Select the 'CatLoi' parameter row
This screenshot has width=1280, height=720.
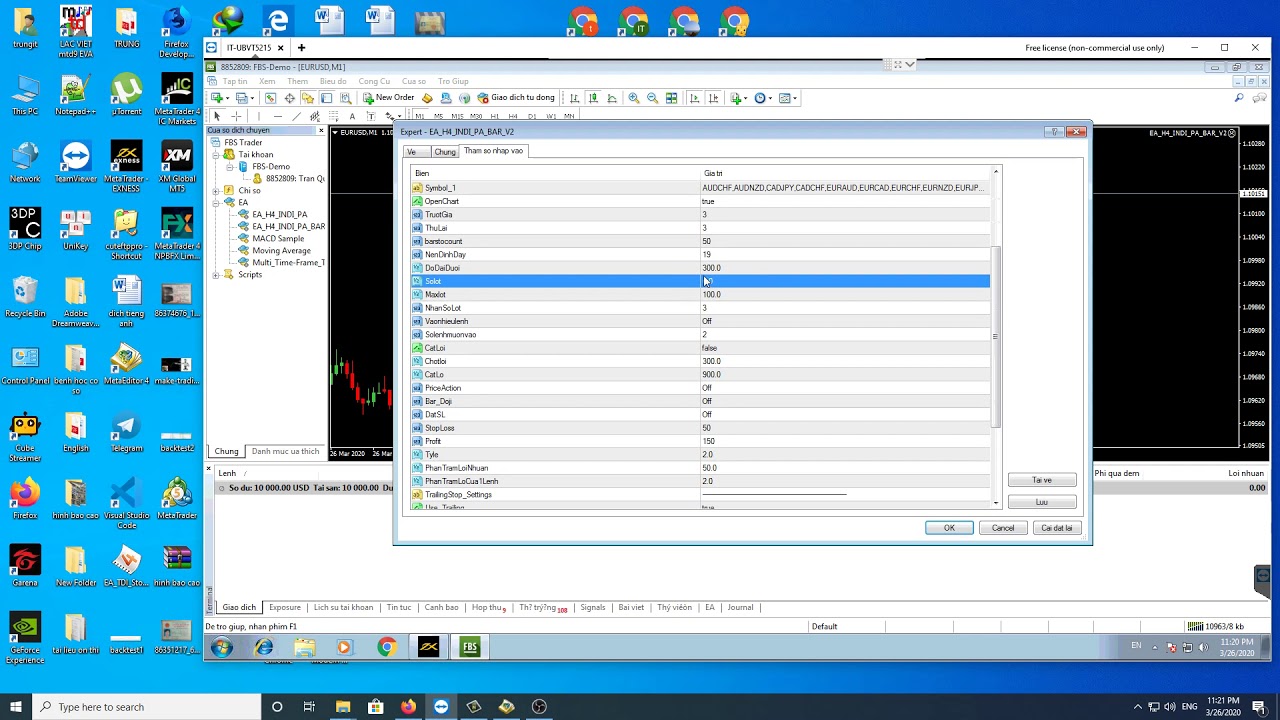tap(700, 348)
